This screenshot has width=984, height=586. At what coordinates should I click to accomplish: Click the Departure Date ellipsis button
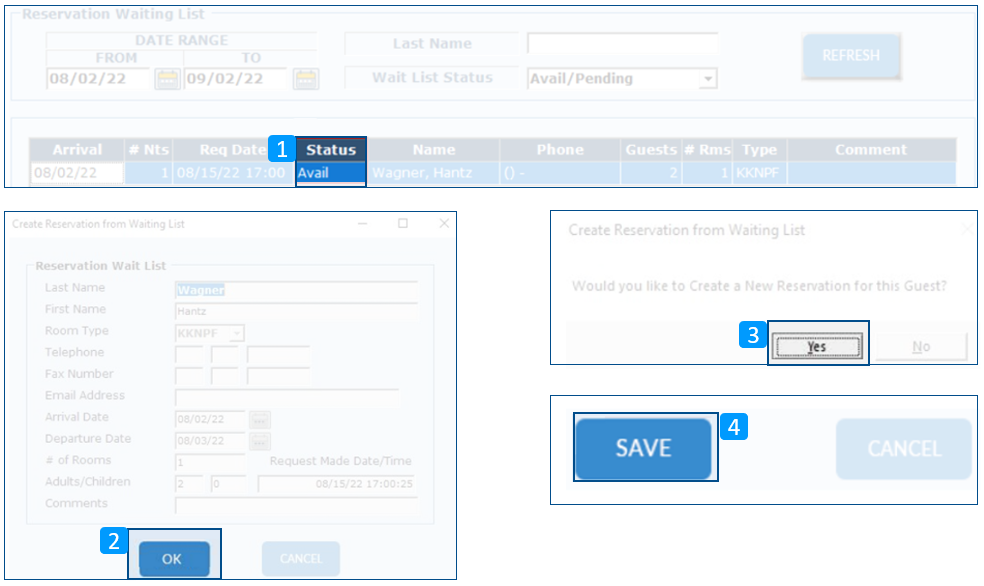pos(260,441)
